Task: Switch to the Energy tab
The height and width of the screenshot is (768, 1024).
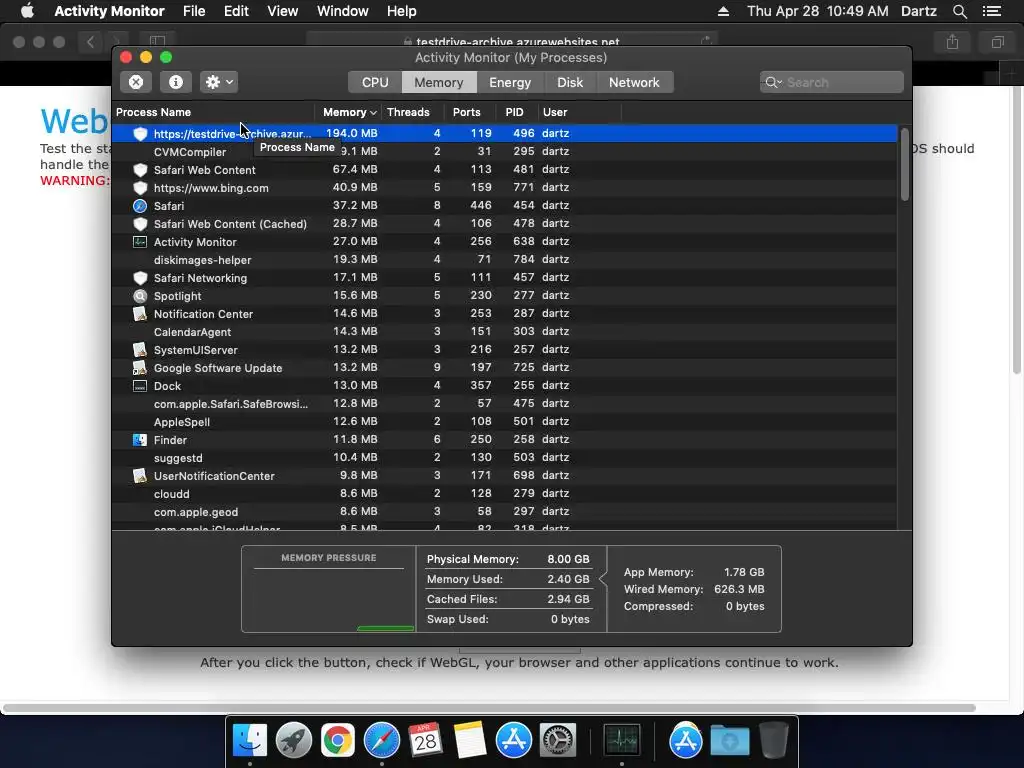Action: coord(510,82)
